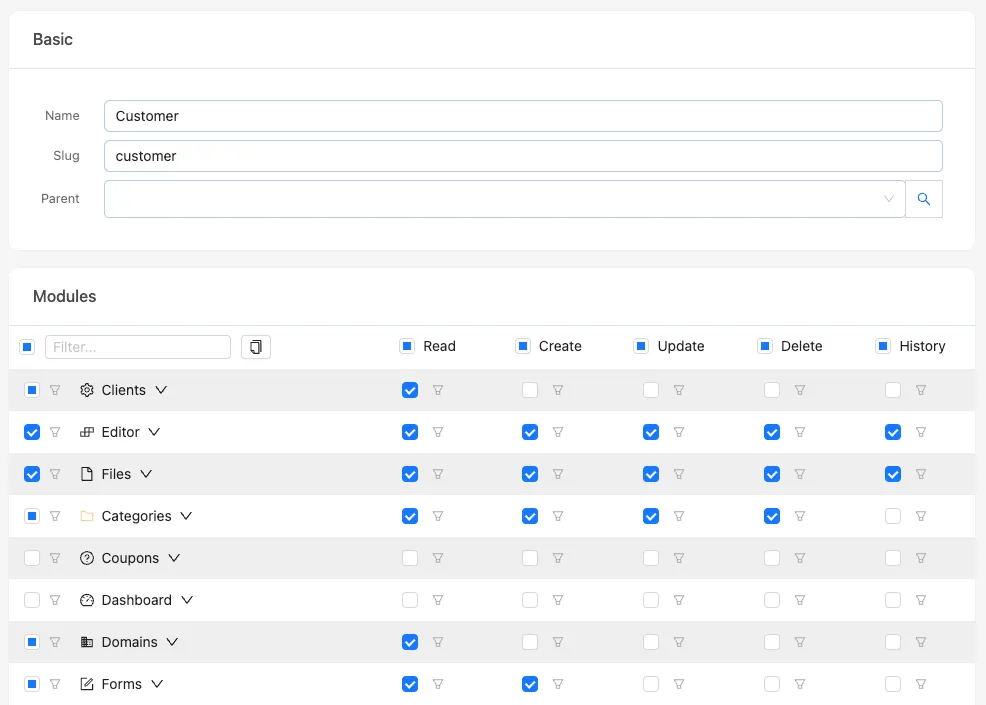Expand the Dashboard module chevron

click(x=187, y=600)
